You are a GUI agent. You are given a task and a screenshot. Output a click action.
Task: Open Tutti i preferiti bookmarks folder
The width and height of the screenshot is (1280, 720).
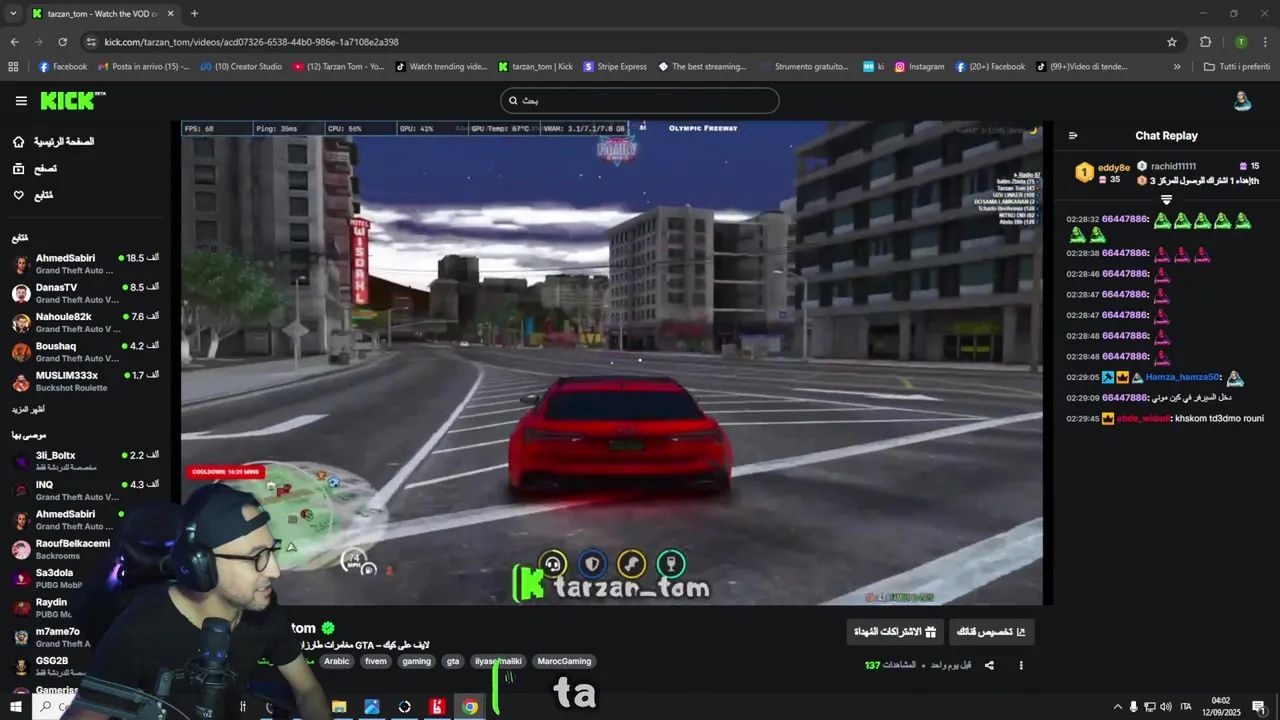(x=1237, y=67)
